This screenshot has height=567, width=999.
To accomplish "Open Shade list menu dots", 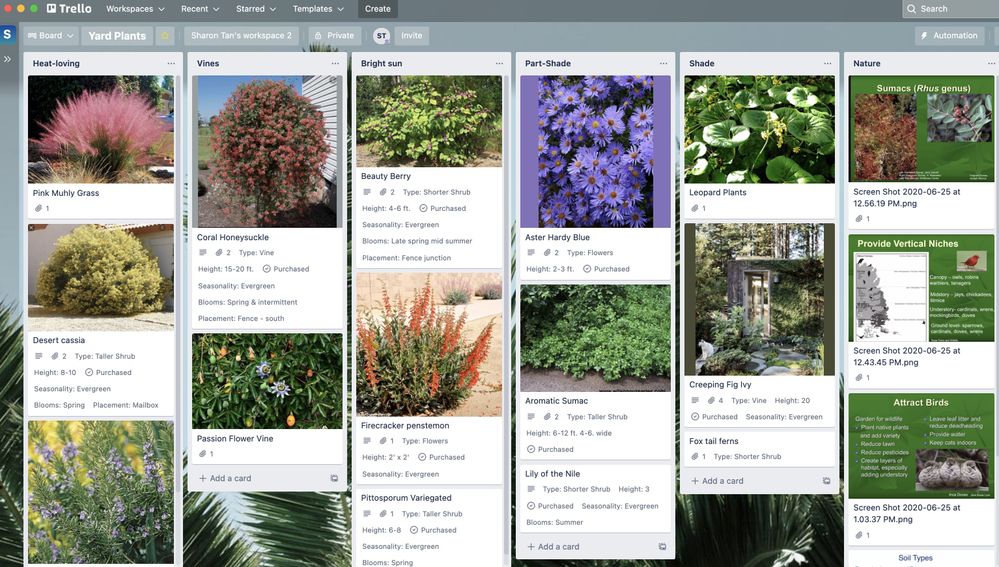I will 827,63.
